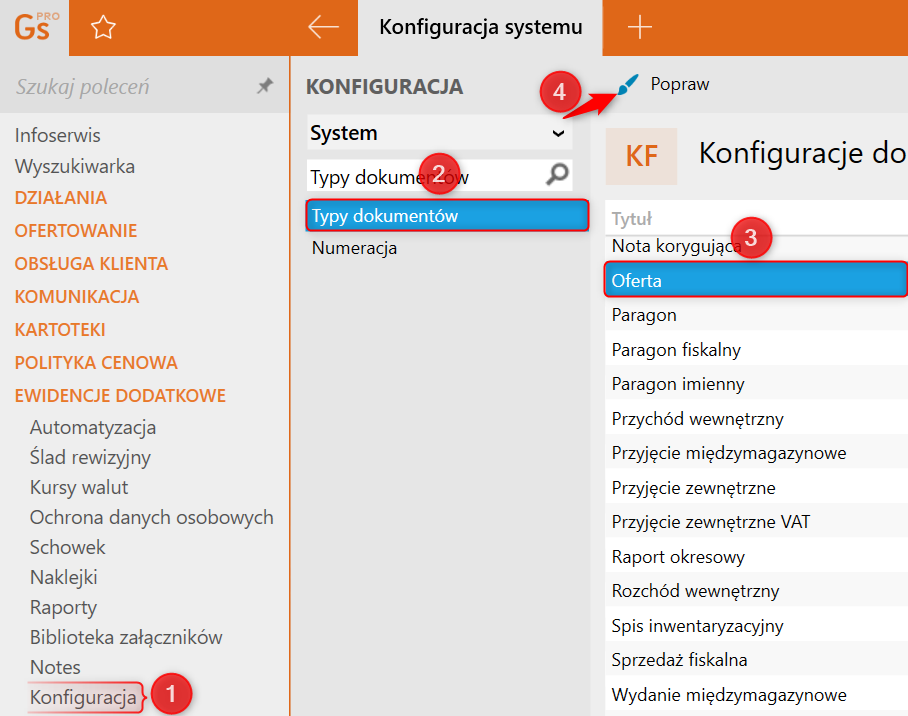Open Automatyzacja menu item
This screenshot has height=716, width=908.
(x=93, y=428)
